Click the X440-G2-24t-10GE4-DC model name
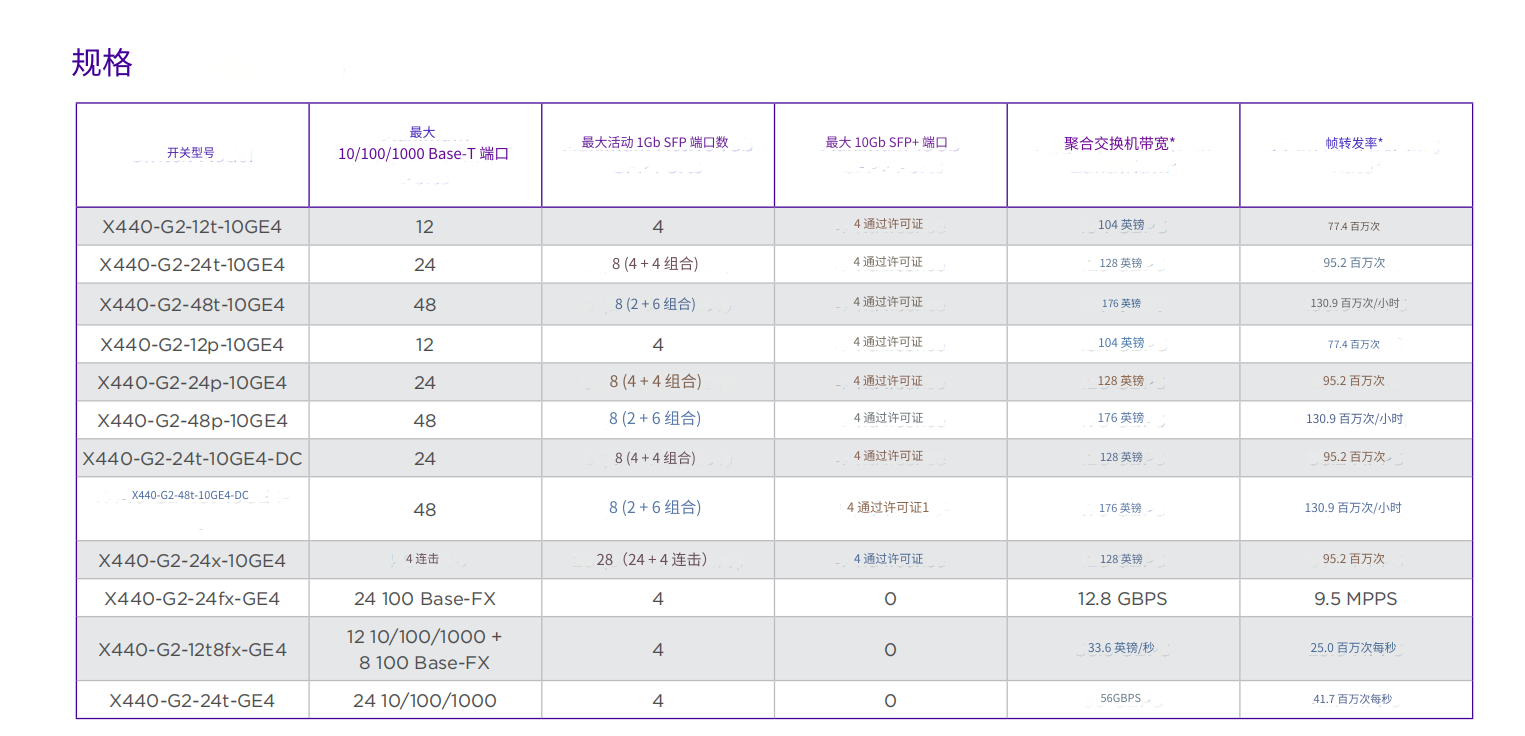 click(192, 459)
